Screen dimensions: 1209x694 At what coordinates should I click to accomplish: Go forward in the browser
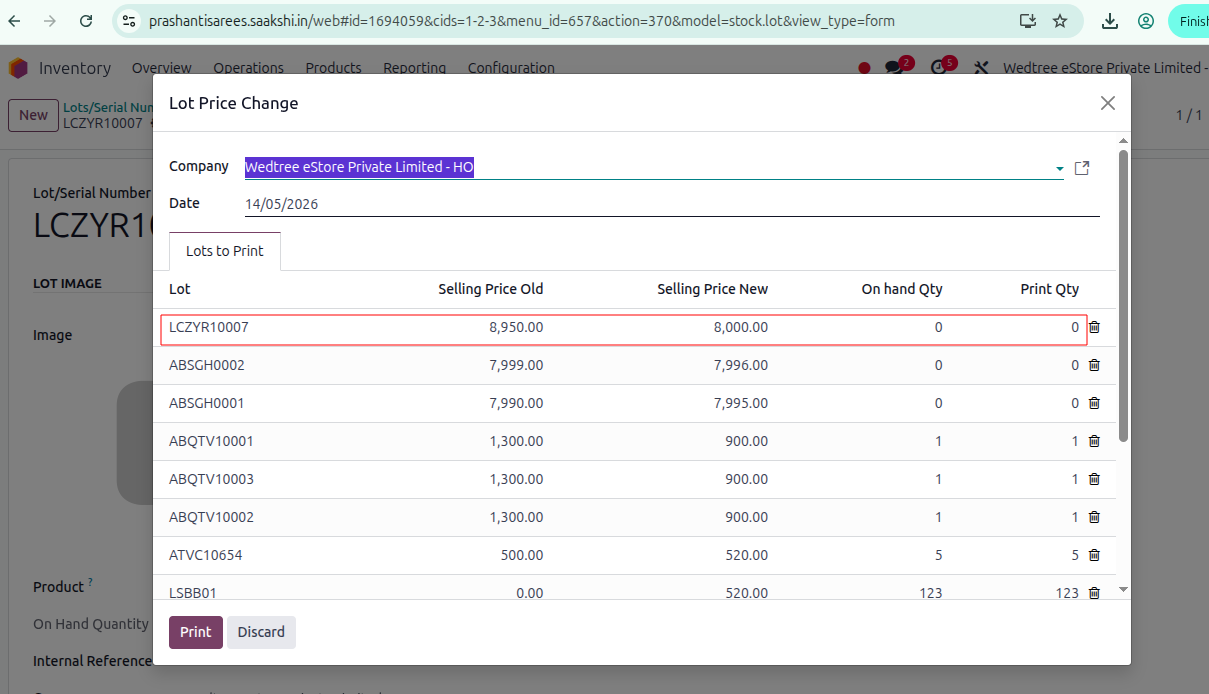click(x=50, y=21)
